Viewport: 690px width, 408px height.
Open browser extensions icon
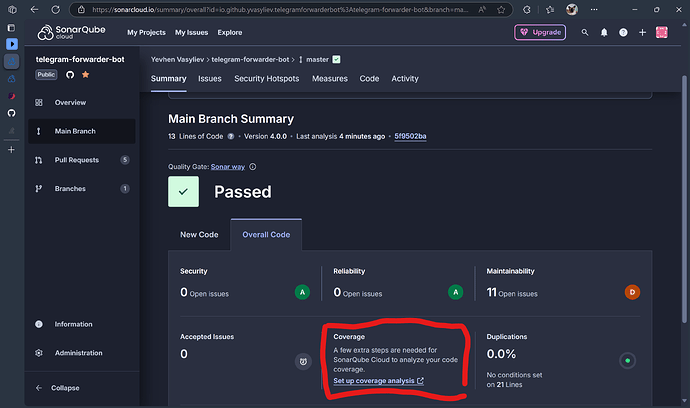526,10
